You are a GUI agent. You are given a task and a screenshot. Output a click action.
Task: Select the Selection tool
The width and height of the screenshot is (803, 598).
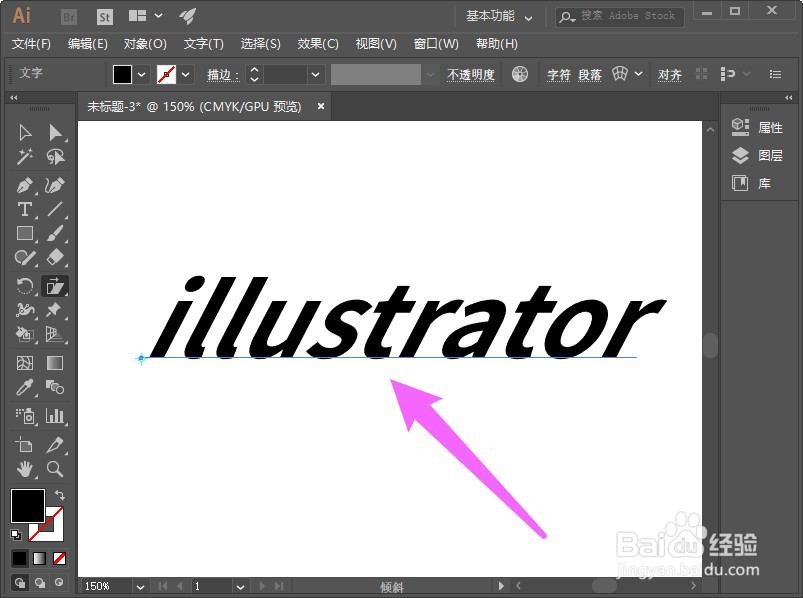tap(25, 132)
